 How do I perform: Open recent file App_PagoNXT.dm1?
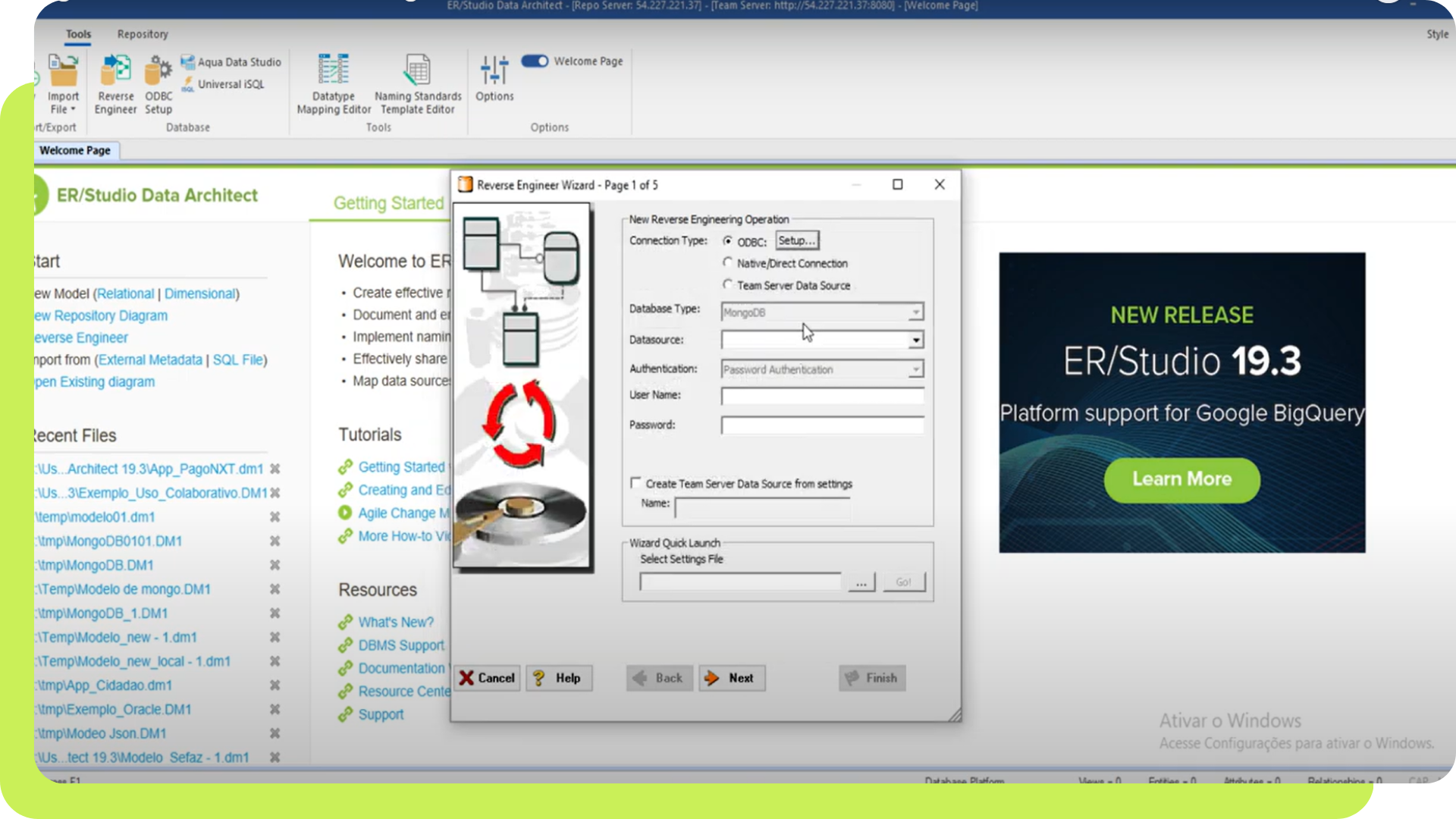pyautogui.click(x=149, y=469)
